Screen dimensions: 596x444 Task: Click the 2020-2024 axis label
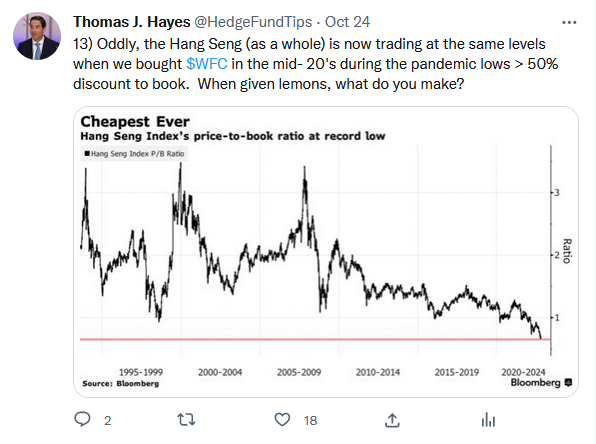point(523,372)
